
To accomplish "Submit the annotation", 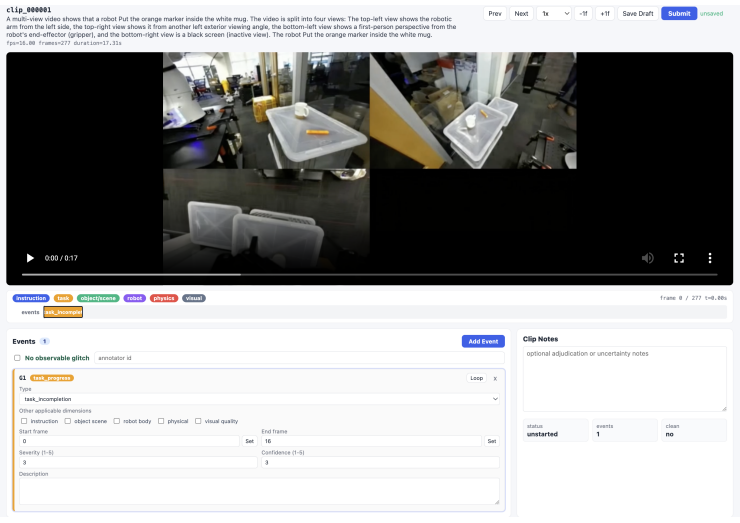I will (x=679, y=14).
